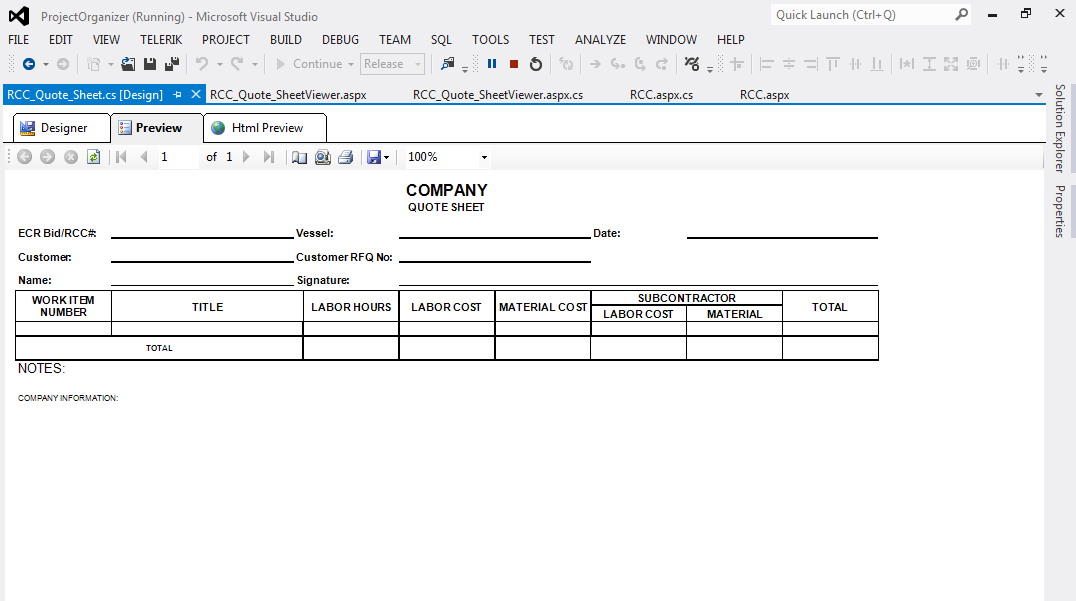
Task: Print the report using printer icon
Action: coord(346,157)
